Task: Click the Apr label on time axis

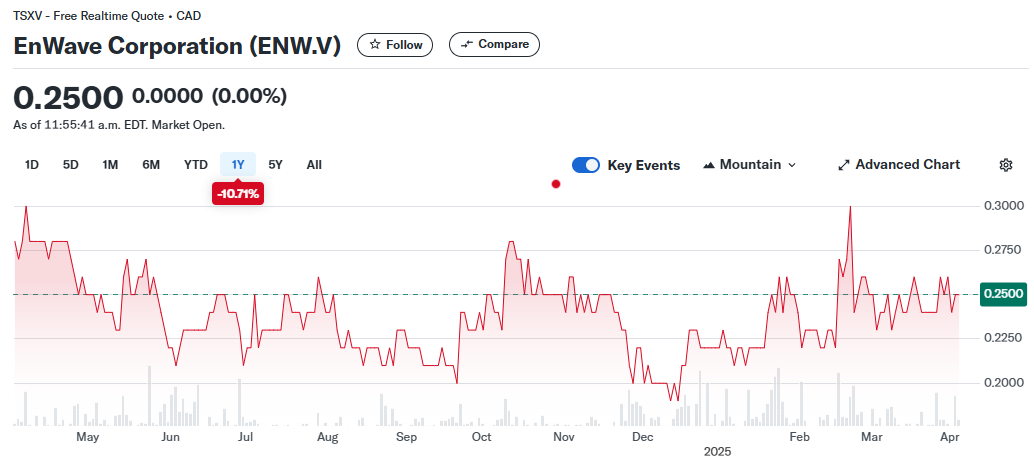Action: pyautogui.click(x=949, y=438)
